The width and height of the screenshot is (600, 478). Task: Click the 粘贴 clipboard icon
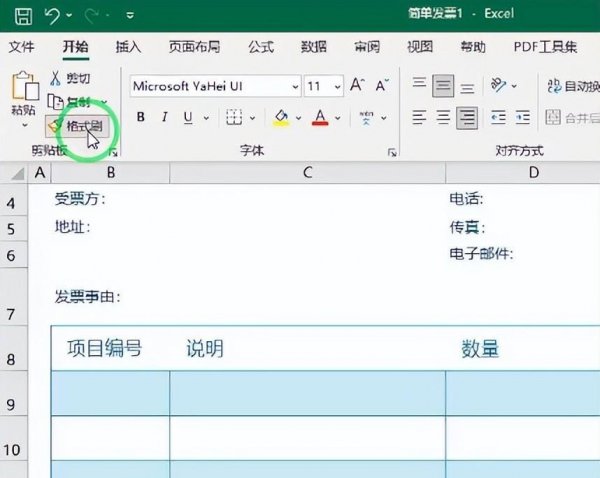pos(25,86)
